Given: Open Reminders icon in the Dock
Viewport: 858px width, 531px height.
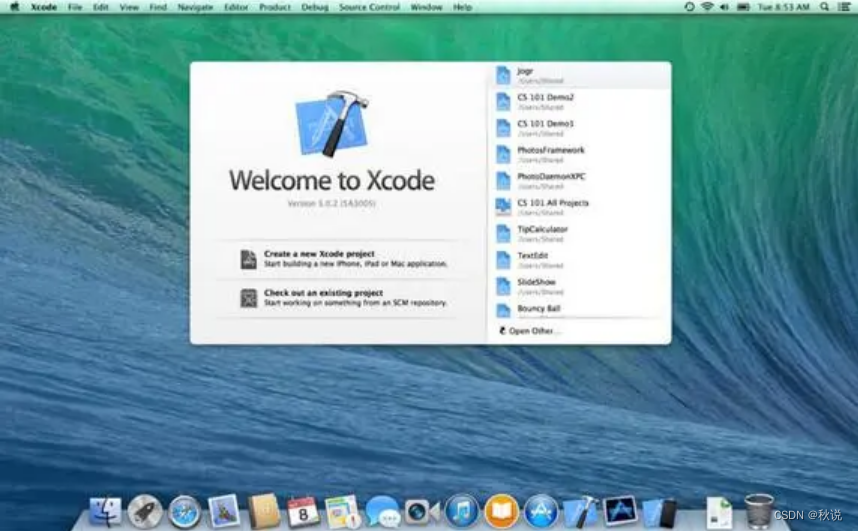Looking at the screenshot, I should (x=343, y=512).
